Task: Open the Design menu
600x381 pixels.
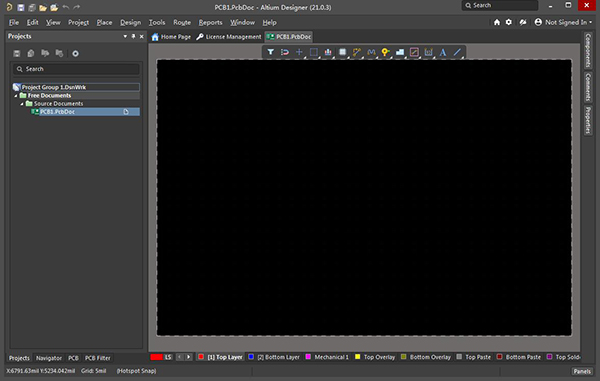Action: click(130, 23)
